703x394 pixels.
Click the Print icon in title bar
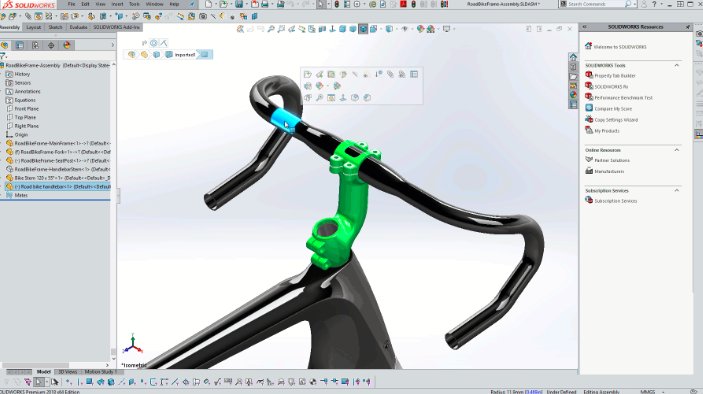[265, 4]
